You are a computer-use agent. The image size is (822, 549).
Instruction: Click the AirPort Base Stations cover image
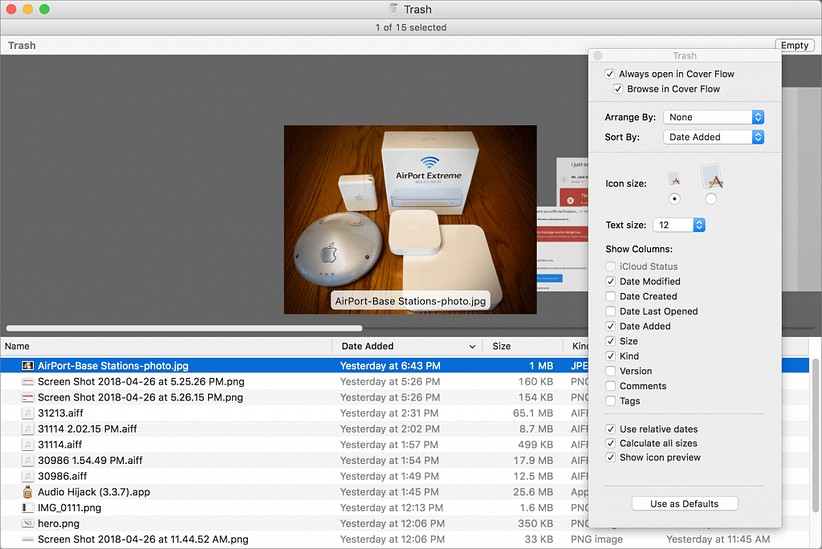[410, 219]
